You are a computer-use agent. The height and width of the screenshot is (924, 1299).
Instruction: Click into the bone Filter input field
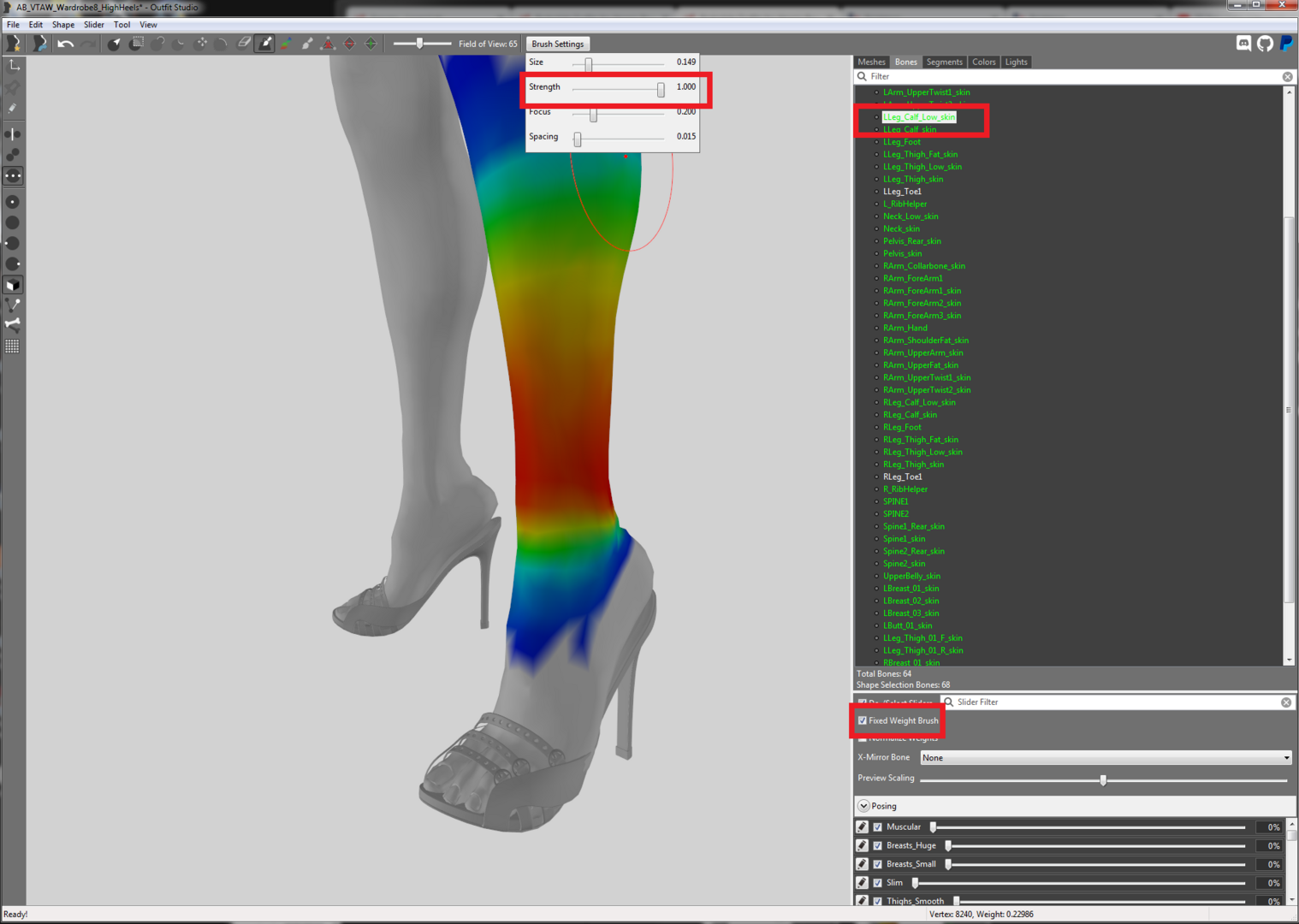(1074, 77)
